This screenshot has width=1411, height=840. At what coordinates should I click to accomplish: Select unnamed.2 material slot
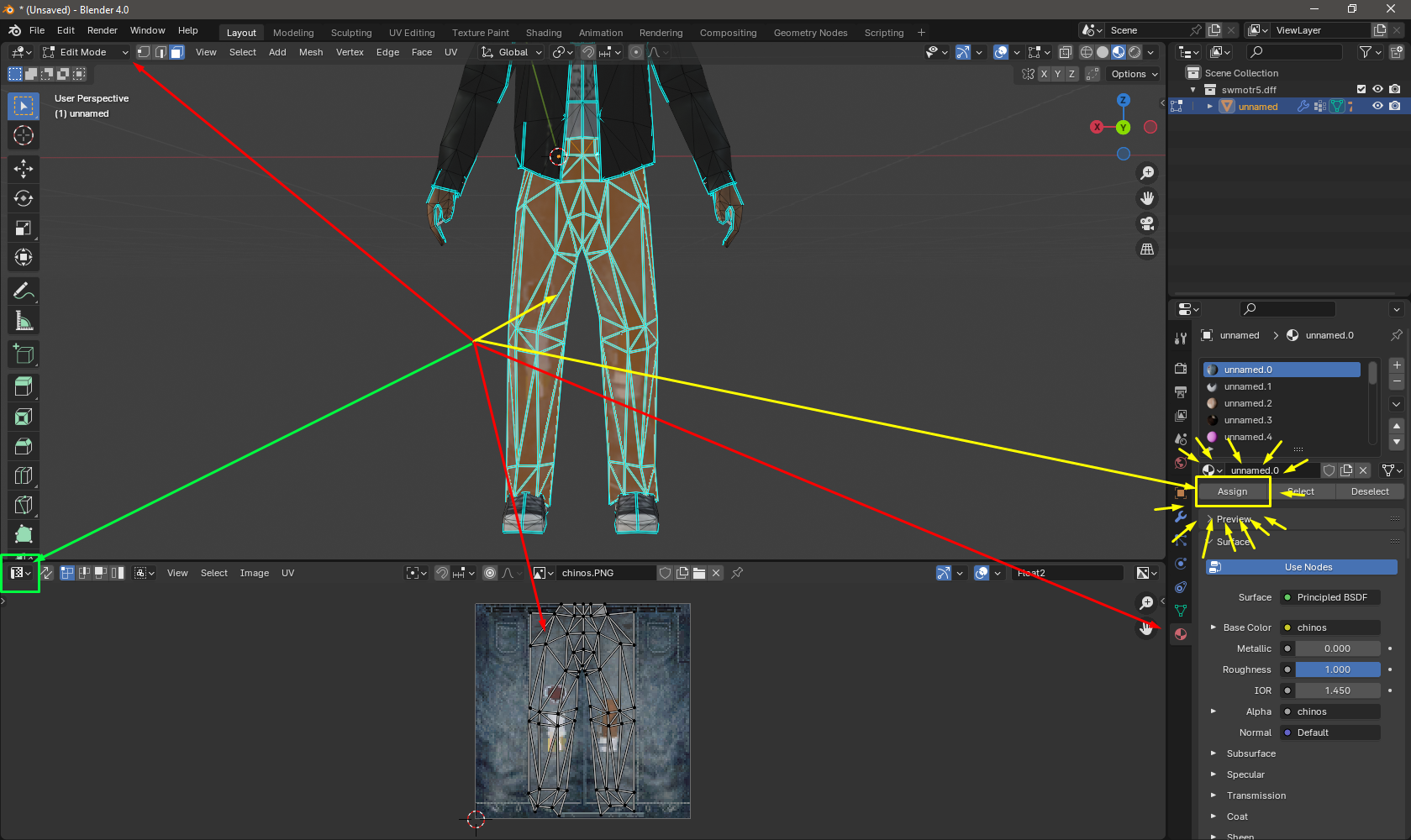[1248, 403]
